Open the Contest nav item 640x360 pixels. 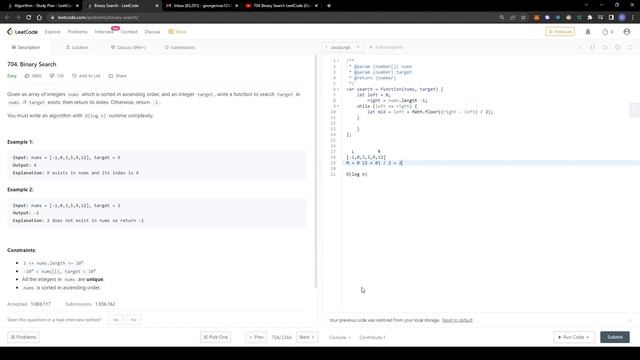(x=129, y=31)
